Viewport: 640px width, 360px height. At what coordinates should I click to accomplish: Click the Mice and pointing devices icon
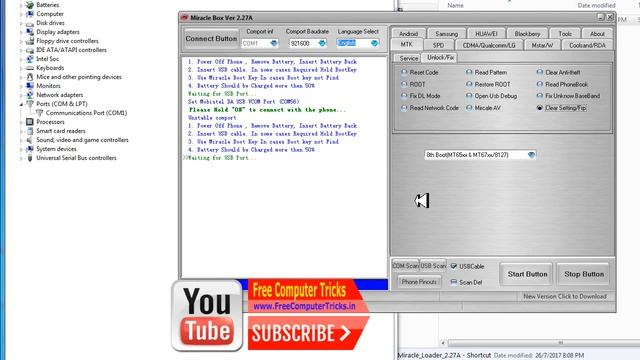click(30, 77)
